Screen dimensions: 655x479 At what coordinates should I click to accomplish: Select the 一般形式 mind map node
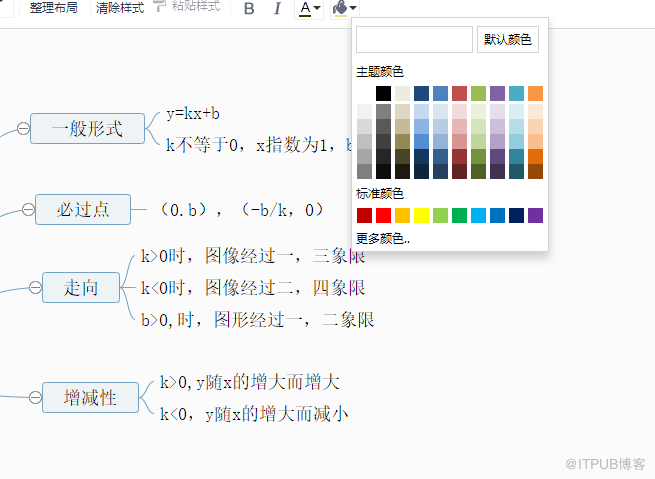point(87,128)
